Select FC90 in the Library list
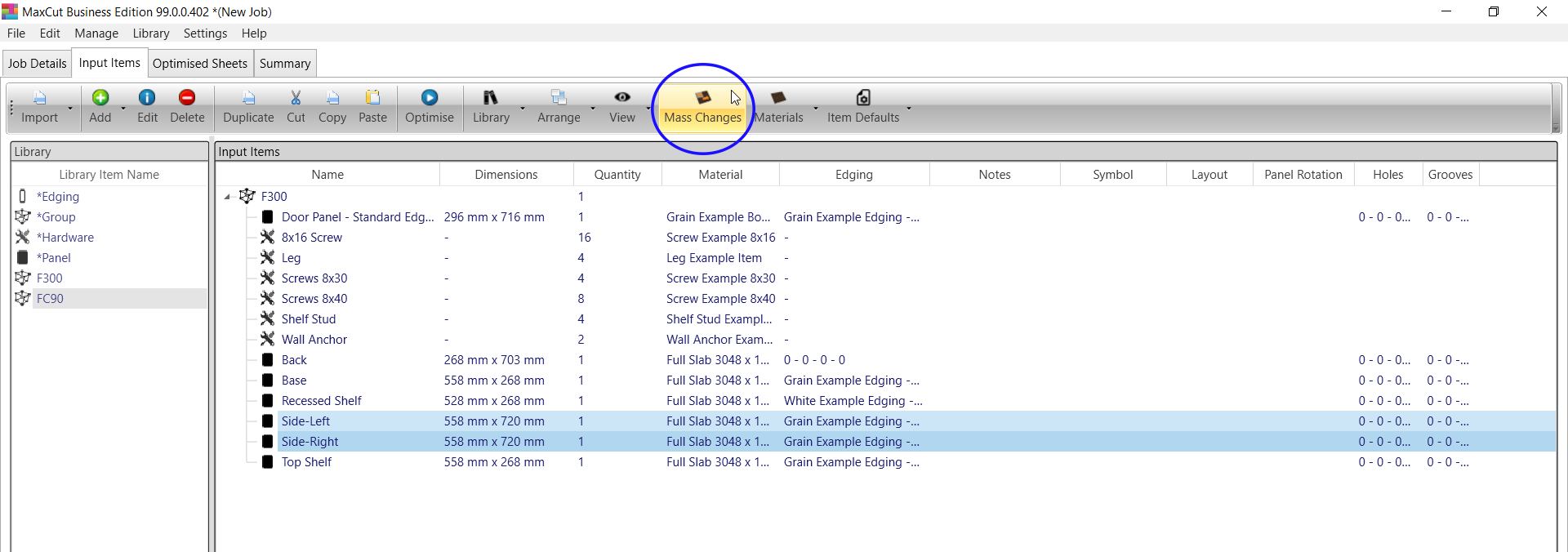Screen dimensions: 1568x552 [x=50, y=299]
